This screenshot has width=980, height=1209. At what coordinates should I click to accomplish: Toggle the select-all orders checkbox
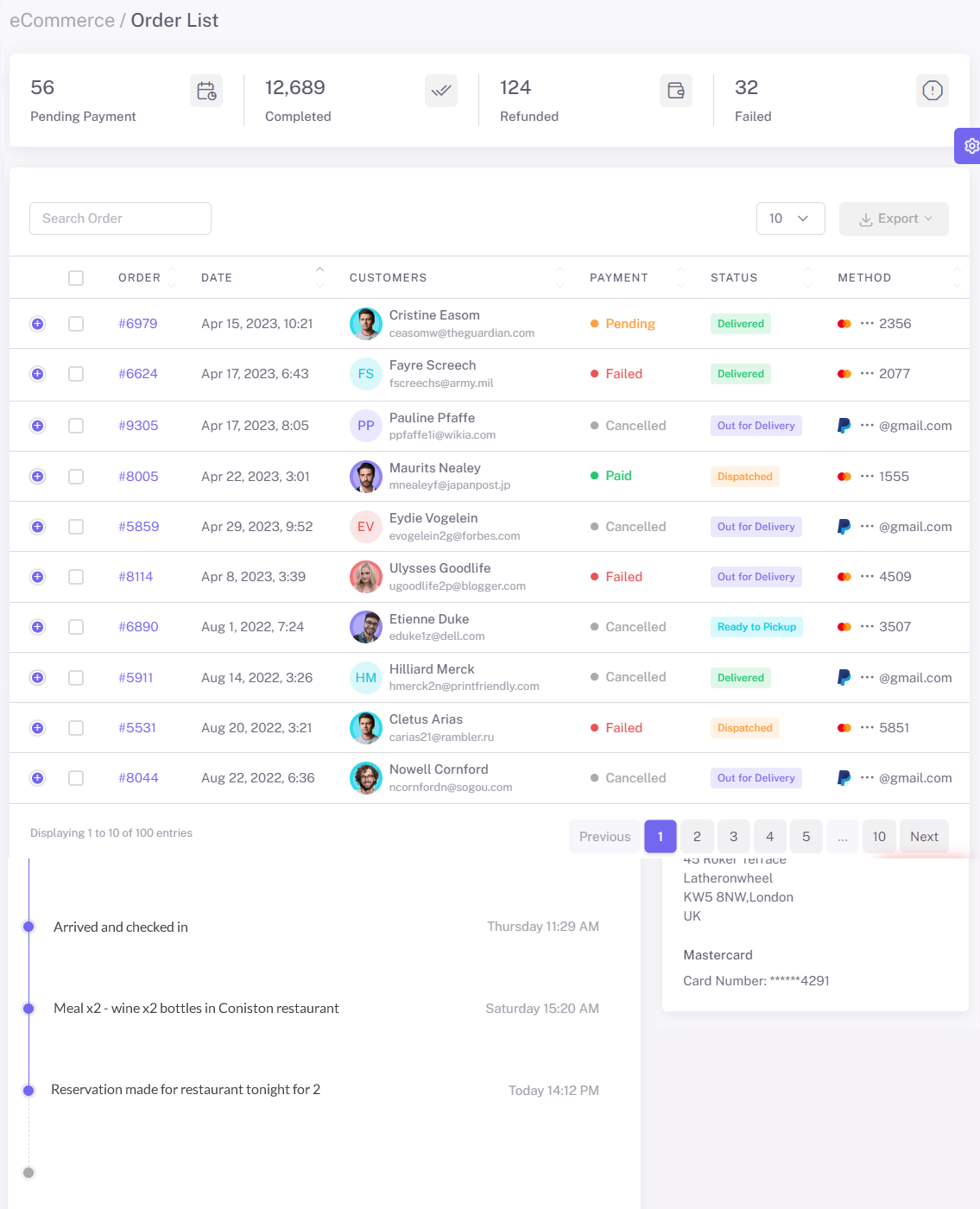(76, 278)
